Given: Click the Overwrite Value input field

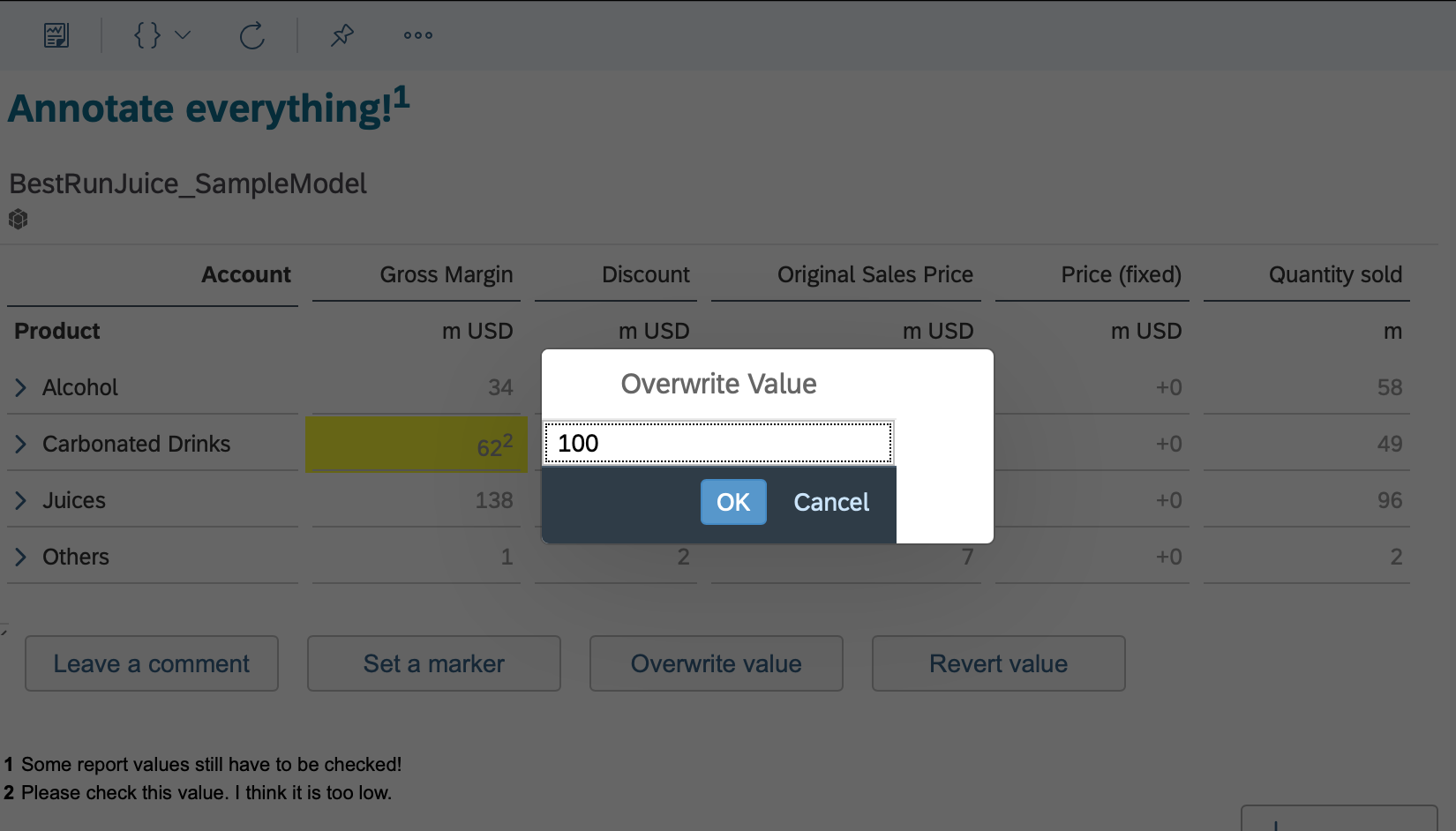Looking at the screenshot, I should click(x=718, y=443).
